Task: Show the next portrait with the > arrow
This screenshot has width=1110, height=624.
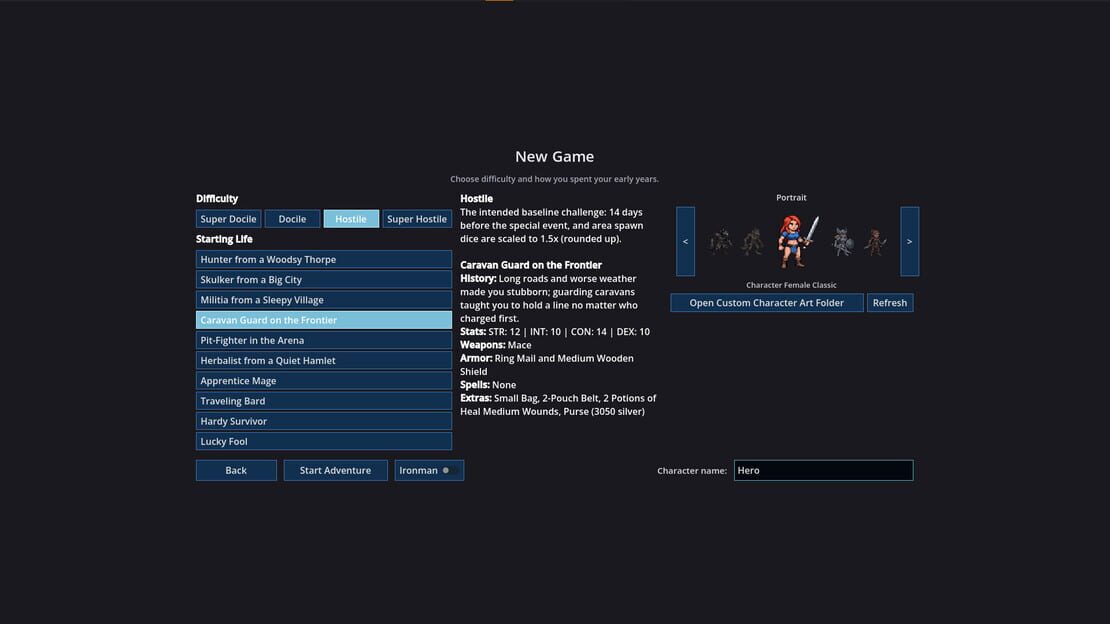Action: pos(910,242)
